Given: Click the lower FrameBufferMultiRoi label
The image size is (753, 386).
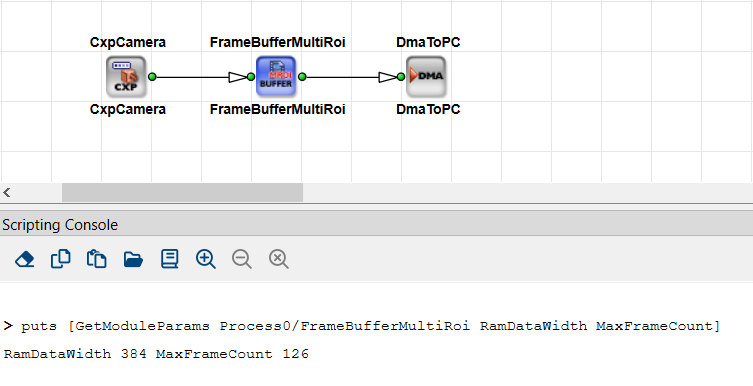Looking at the screenshot, I should click(278, 109).
